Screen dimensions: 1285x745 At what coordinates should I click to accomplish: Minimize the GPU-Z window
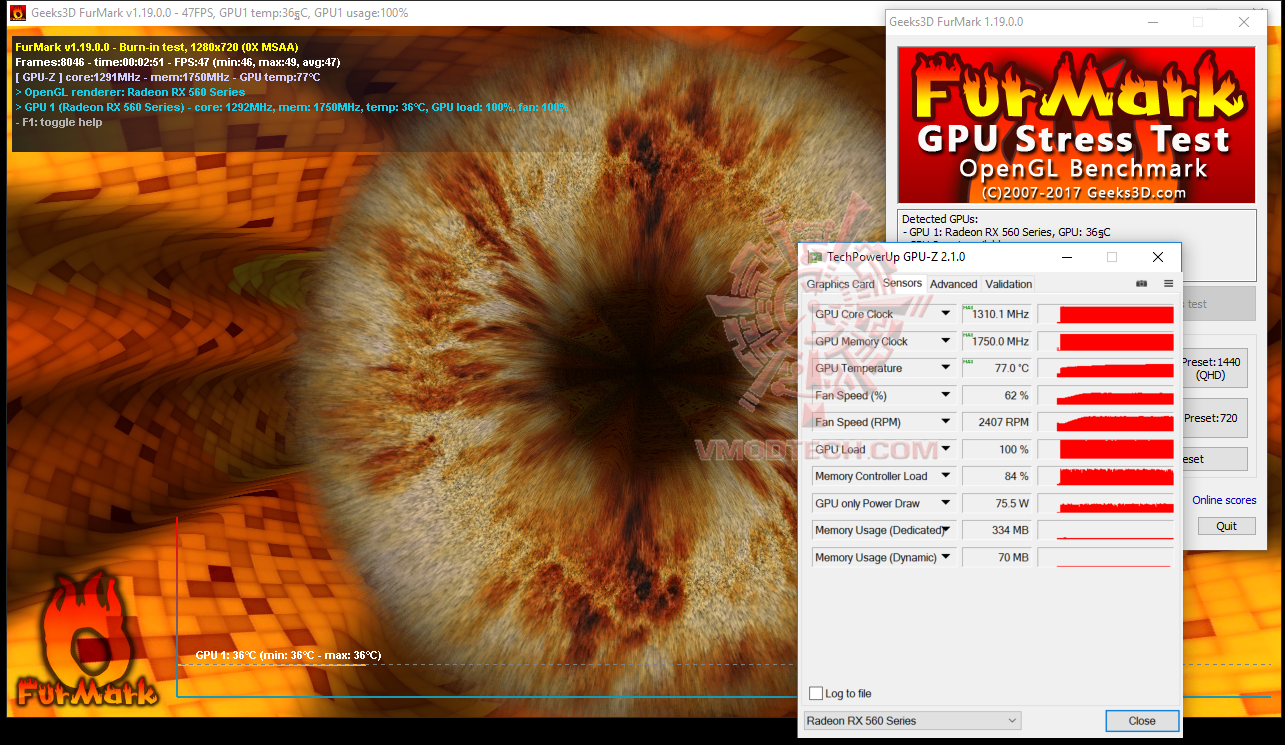(1066, 257)
